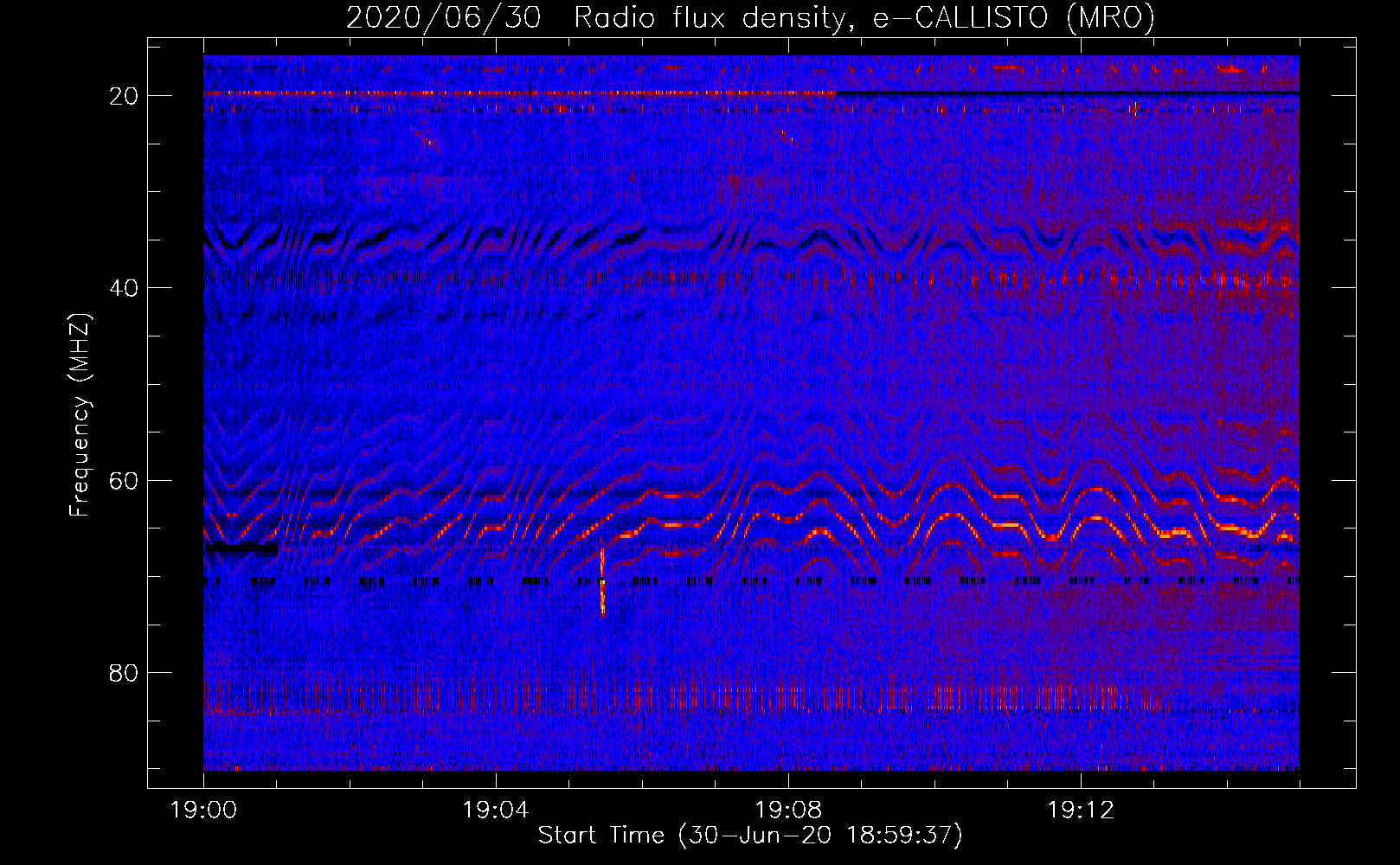The image size is (1400, 865).
Task: Click the 80 frequency tick label
Action: point(124,673)
